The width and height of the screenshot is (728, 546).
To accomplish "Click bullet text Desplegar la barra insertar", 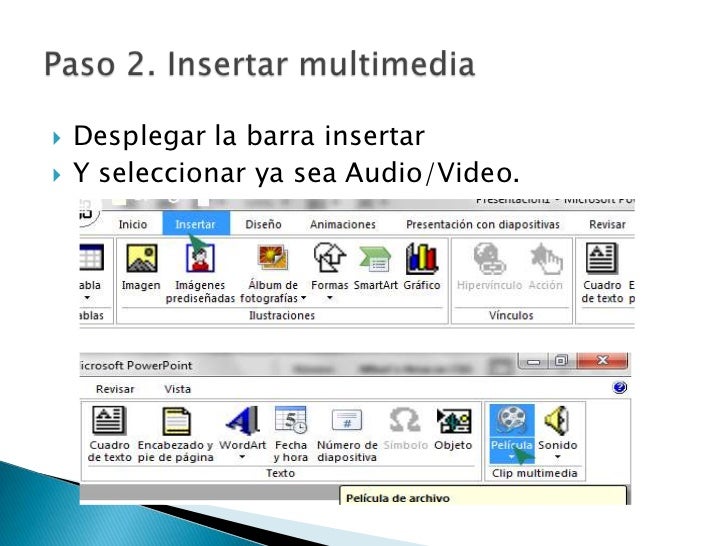I will pyautogui.click(x=249, y=136).
